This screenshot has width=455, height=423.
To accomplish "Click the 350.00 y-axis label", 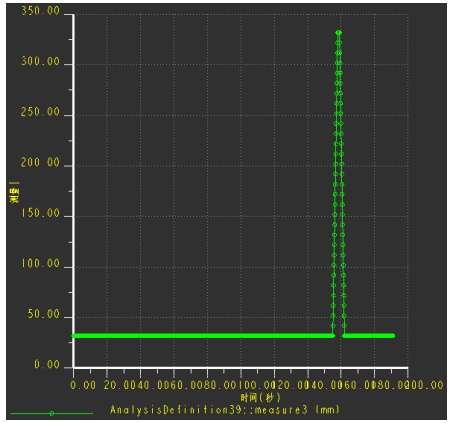I will point(40,11).
